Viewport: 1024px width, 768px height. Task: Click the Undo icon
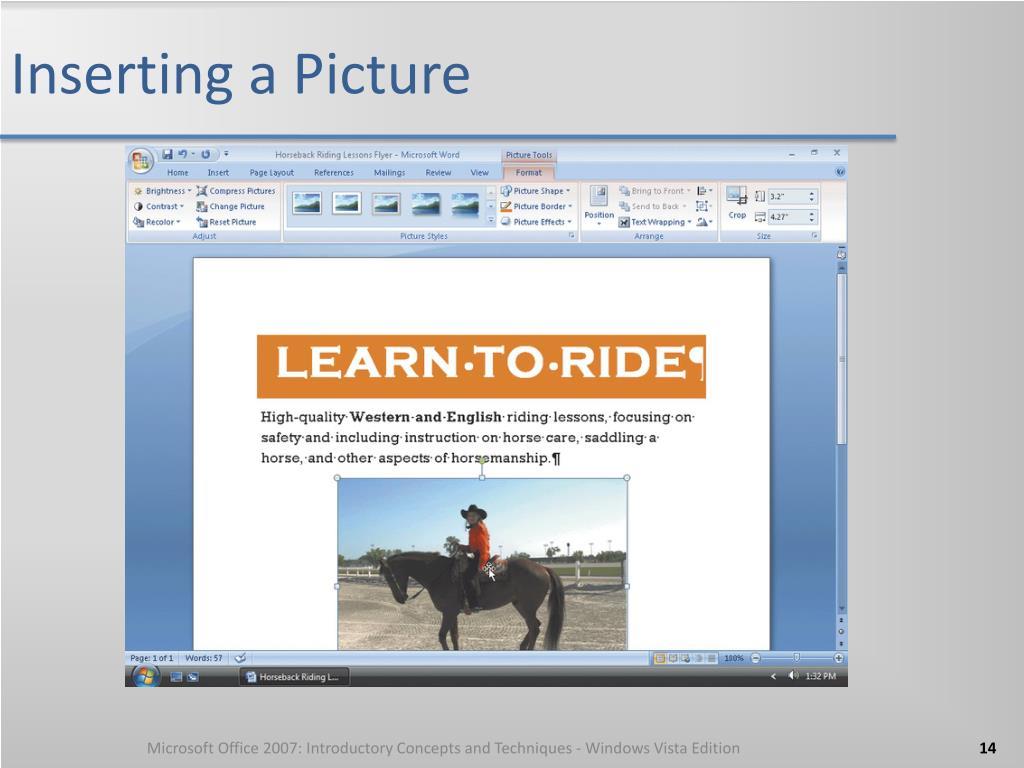pos(182,154)
